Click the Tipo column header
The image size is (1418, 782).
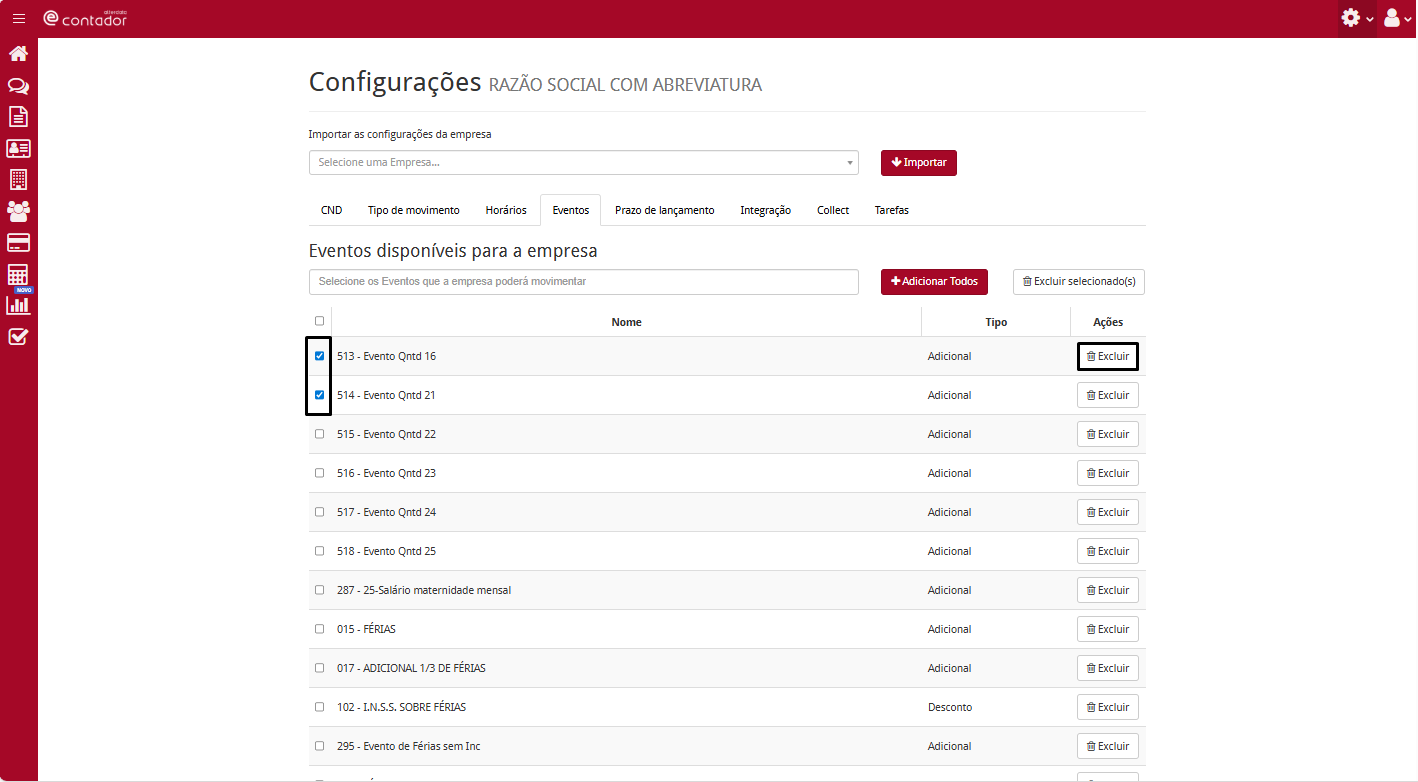[x=996, y=322]
